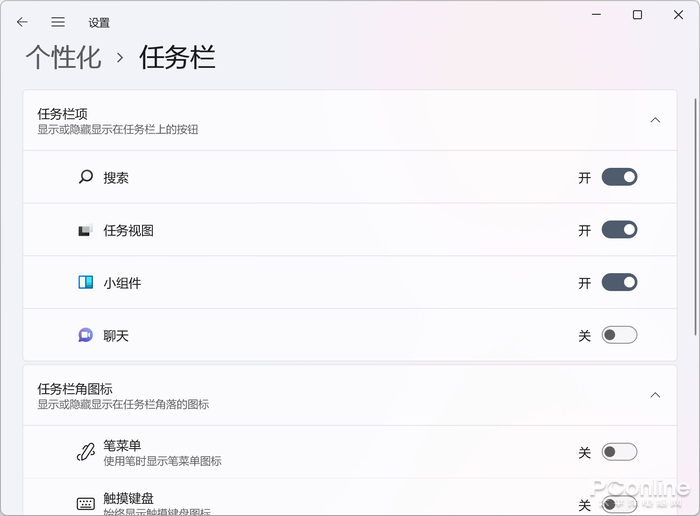Click the 任务栏 page title
700x516 pixels.
pyautogui.click(x=177, y=57)
